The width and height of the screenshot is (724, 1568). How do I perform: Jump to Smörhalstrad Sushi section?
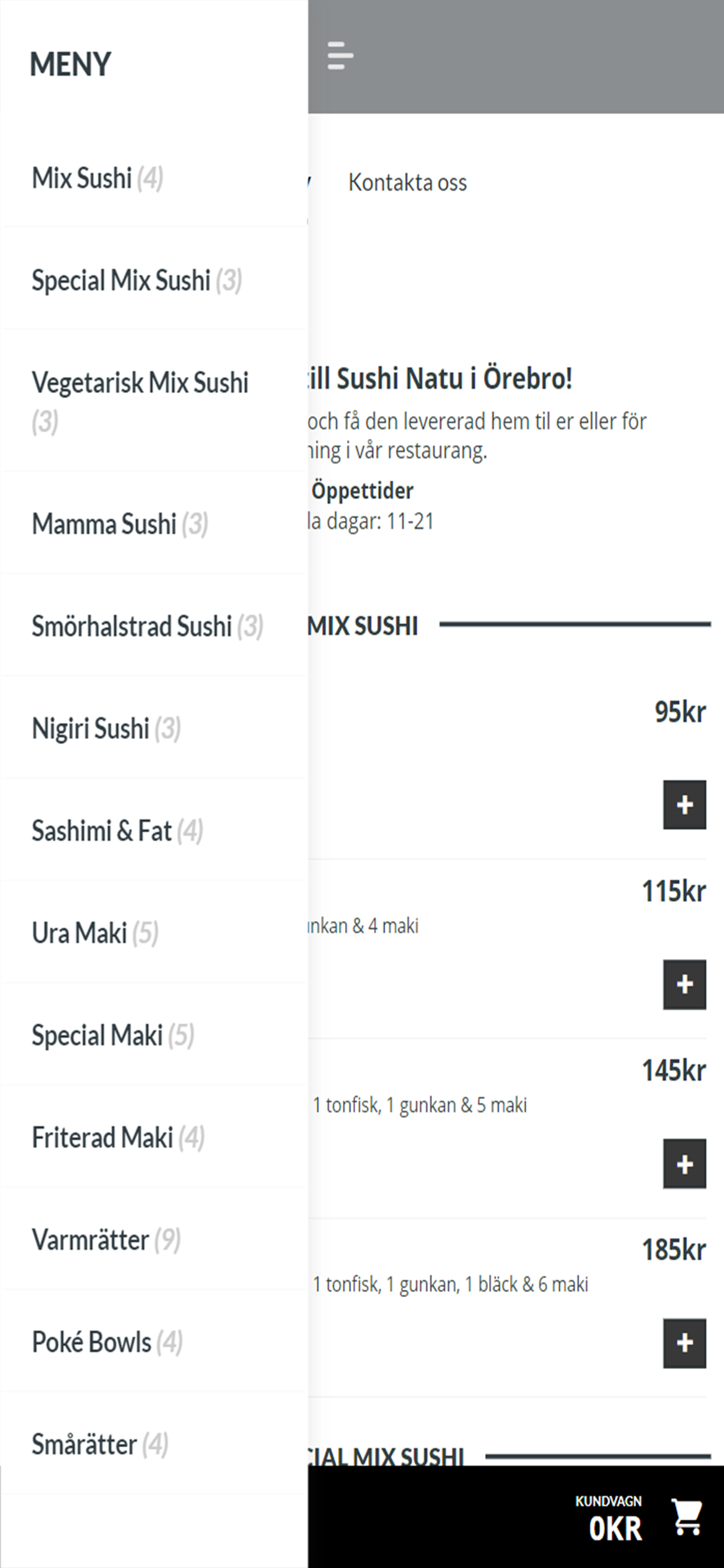154,626
